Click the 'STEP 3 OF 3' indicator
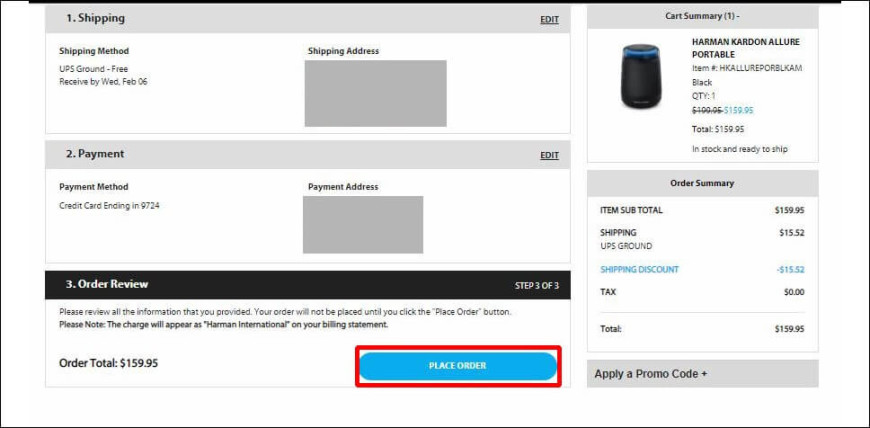 tap(537, 286)
